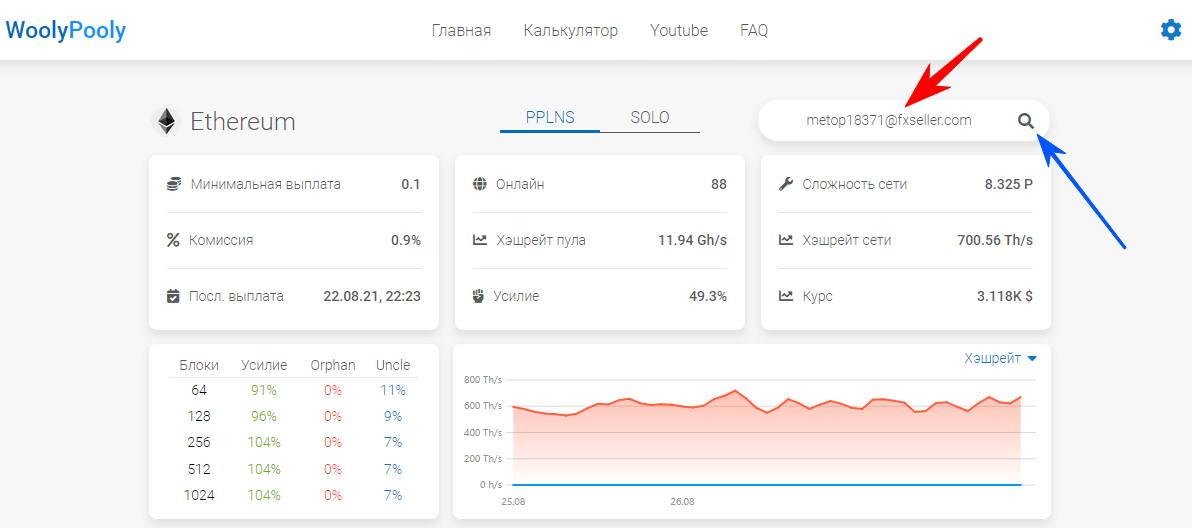Click the Orphan column header
The image size is (1192, 528).
click(333, 365)
